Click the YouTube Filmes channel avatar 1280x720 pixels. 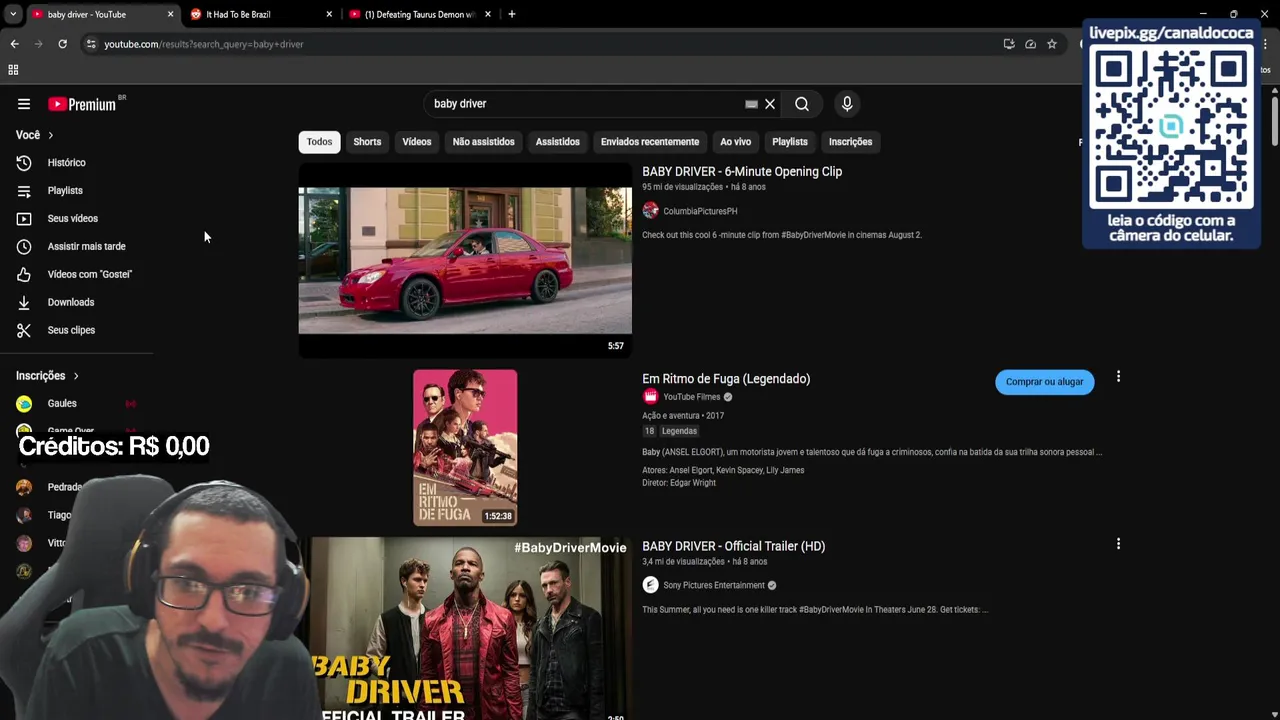pos(650,397)
